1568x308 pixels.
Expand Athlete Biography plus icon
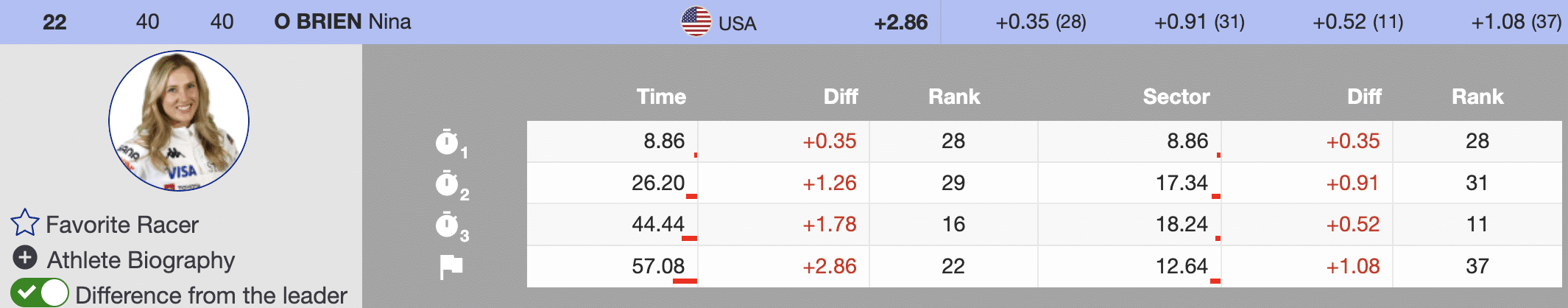pos(25,258)
